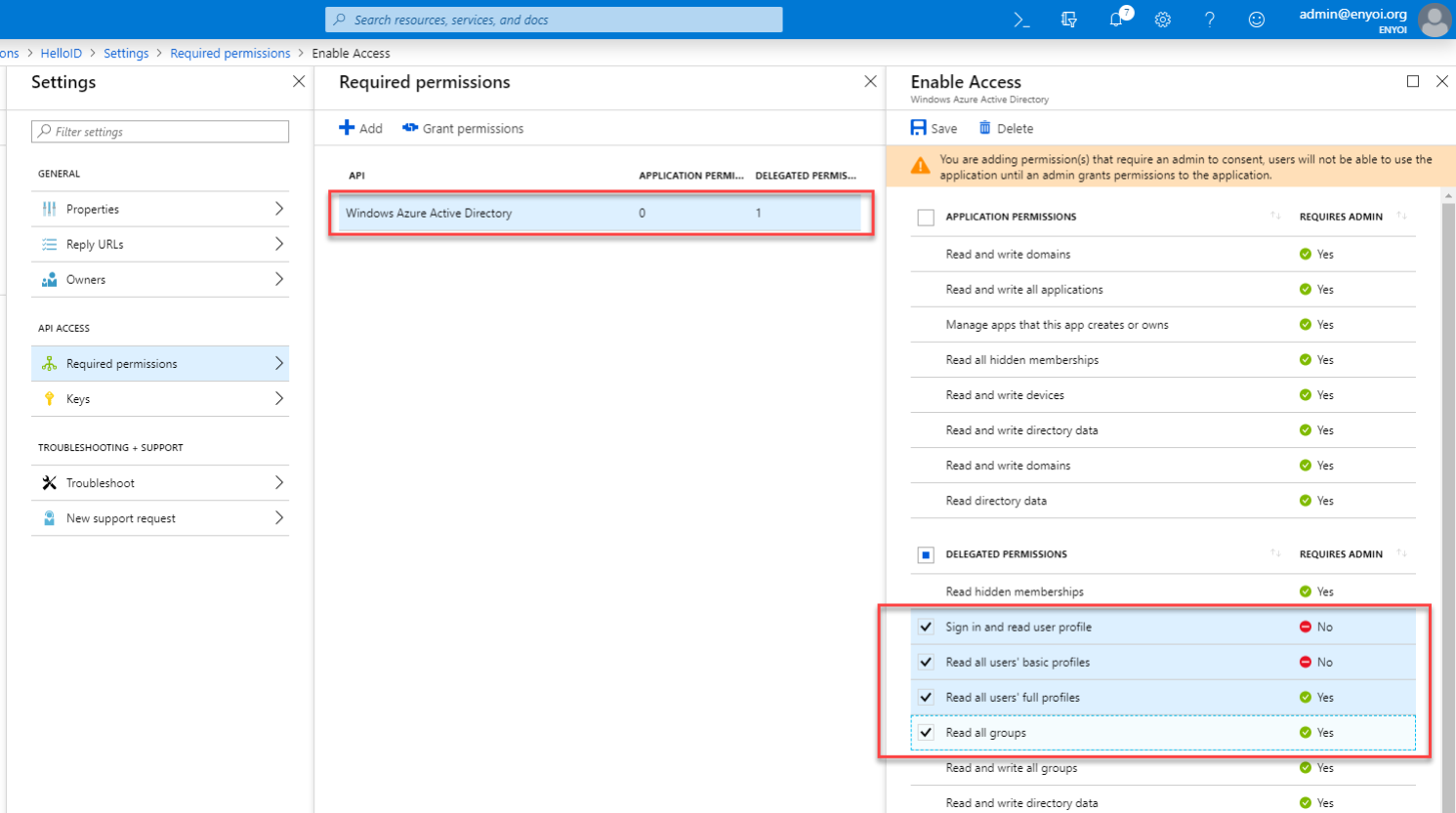This screenshot has height=813, width=1456.
Task: Click the Add plus icon
Action: click(x=347, y=128)
